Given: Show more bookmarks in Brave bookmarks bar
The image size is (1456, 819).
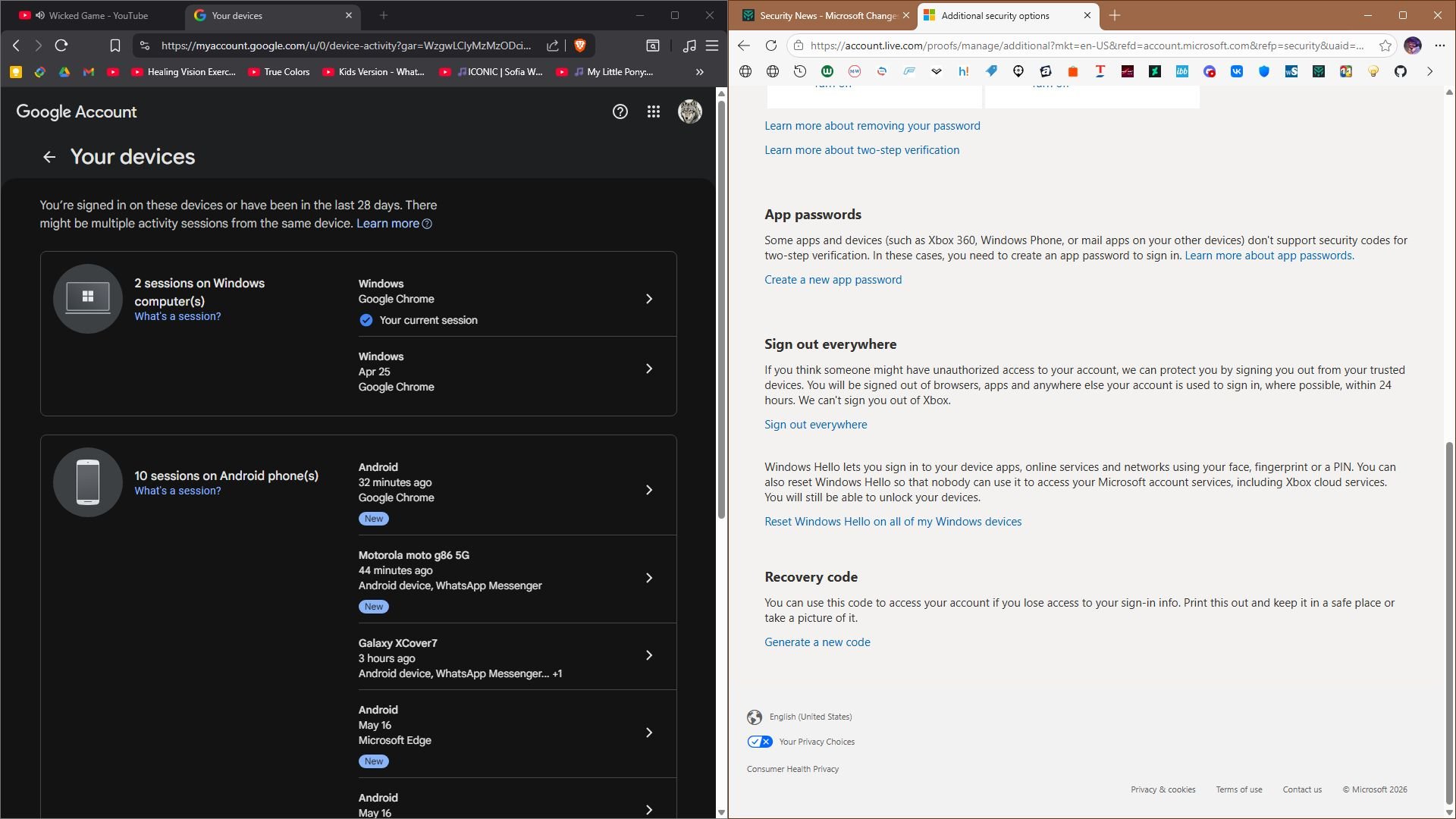Looking at the screenshot, I should (x=700, y=72).
